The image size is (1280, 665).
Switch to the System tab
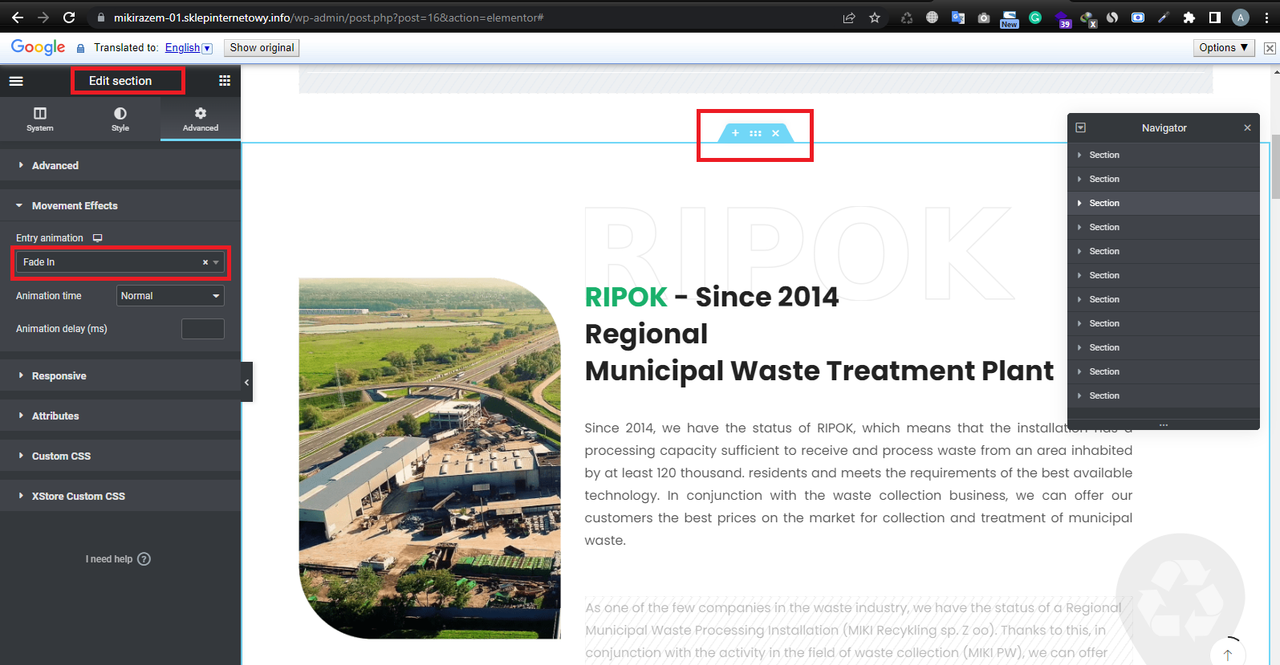(x=40, y=119)
